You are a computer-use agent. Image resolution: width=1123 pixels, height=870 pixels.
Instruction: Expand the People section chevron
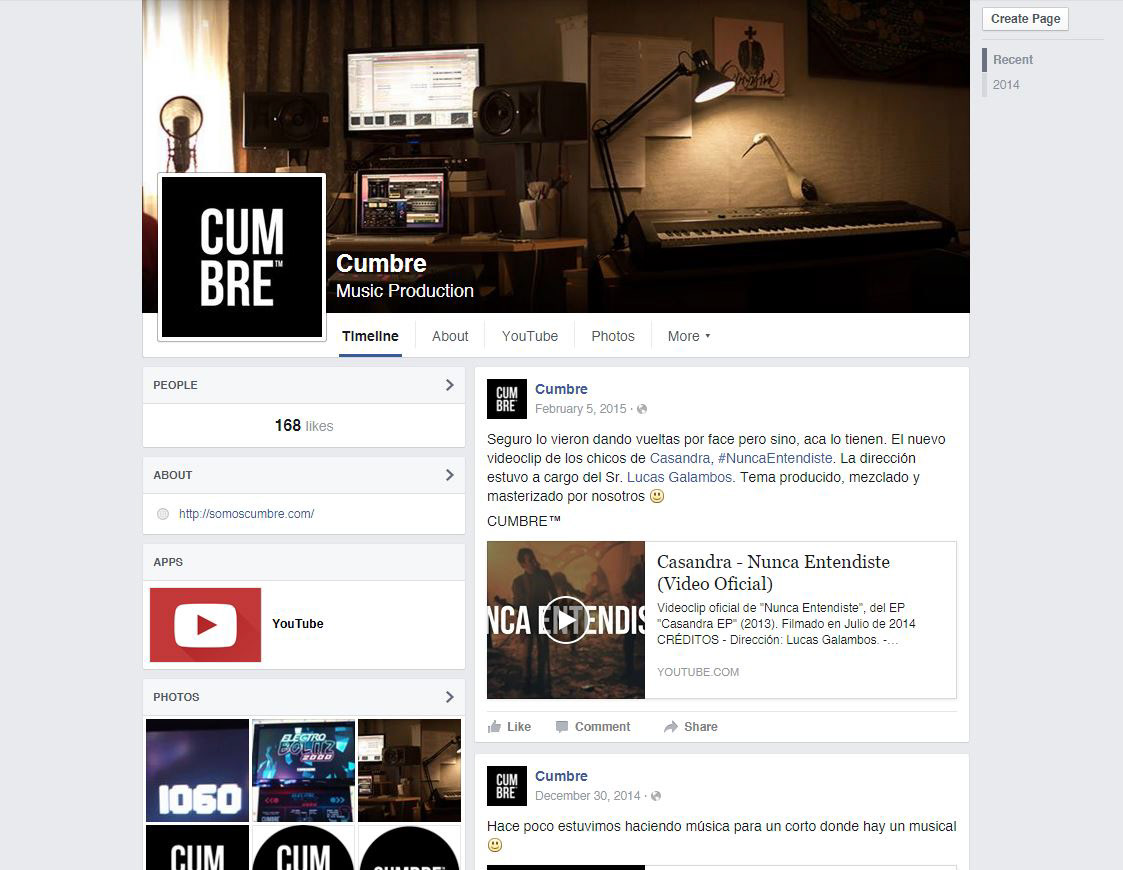[450, 385]
